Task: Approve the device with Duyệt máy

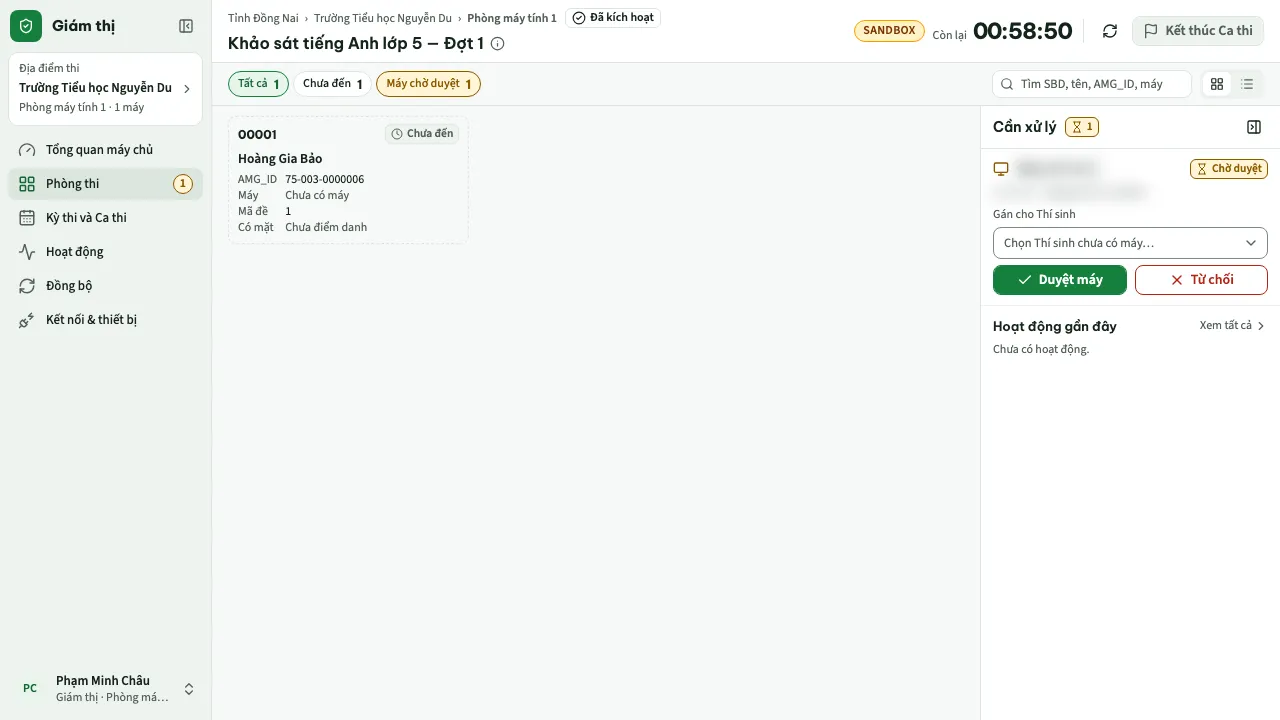Action: [1060, 280]
